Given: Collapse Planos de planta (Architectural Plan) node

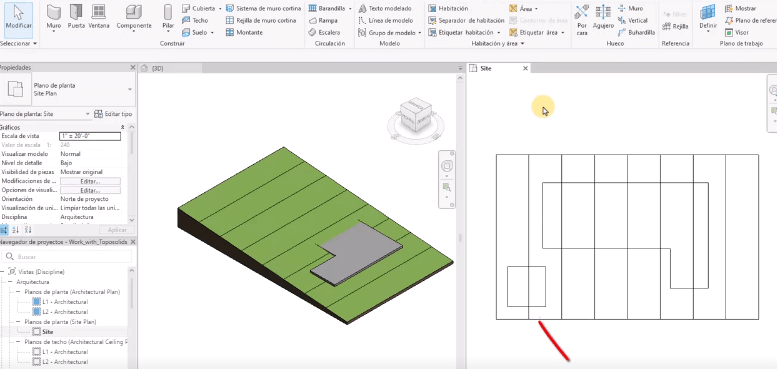Looking at the screenshot, I should tap(19, 292).
